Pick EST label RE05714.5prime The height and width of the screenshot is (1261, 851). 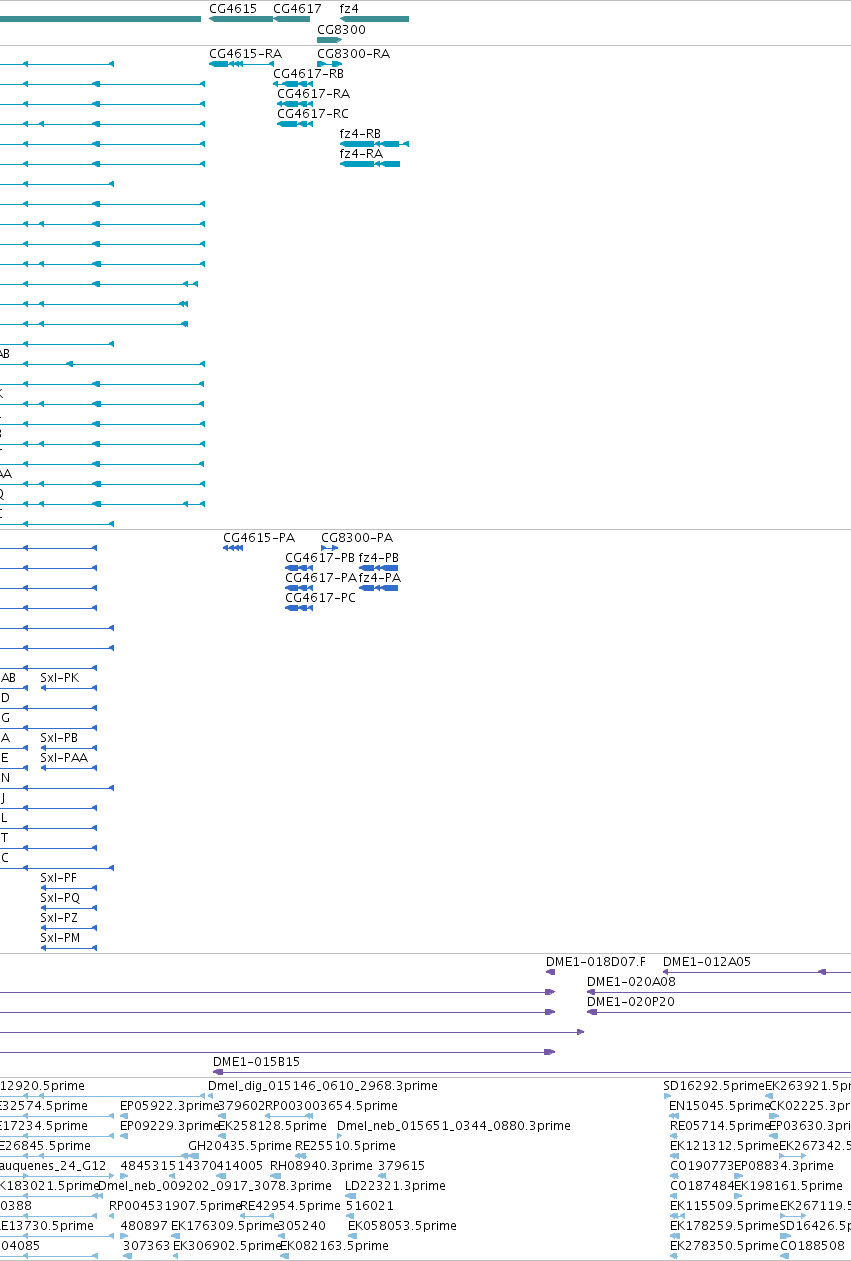(720, 1126)
